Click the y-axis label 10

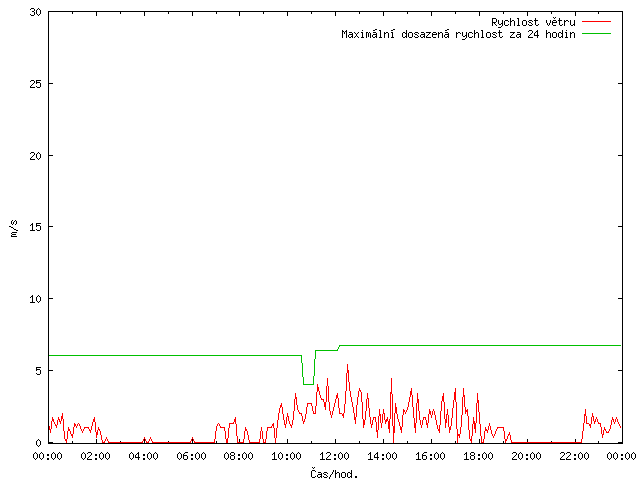(x=36, y=299)
